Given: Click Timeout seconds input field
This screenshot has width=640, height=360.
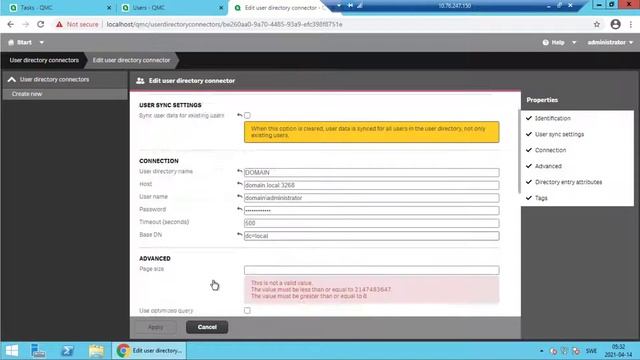Looking at the screenshot, I should click(371, 223).
